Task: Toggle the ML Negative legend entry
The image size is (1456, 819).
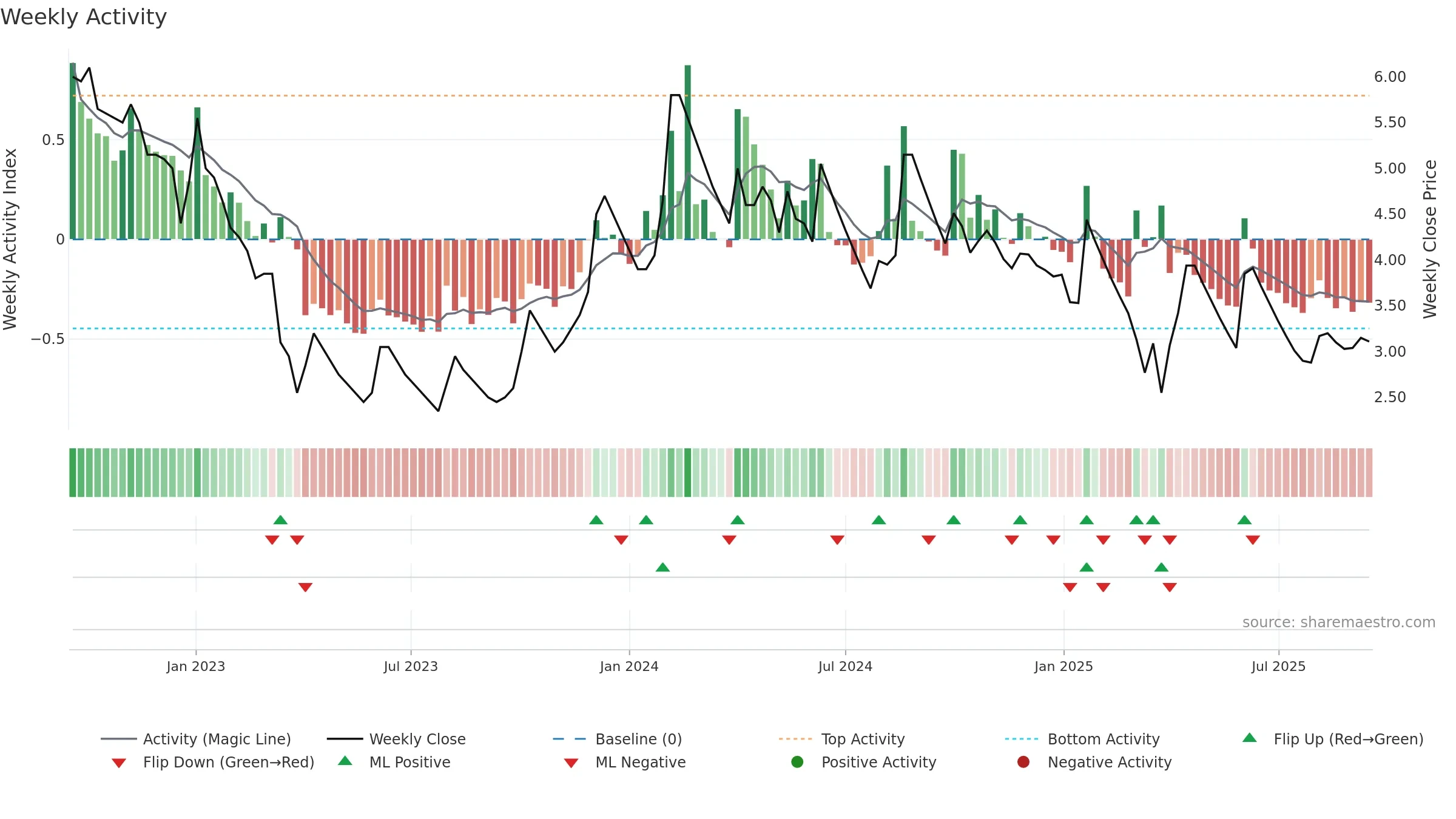Action: 625,762
